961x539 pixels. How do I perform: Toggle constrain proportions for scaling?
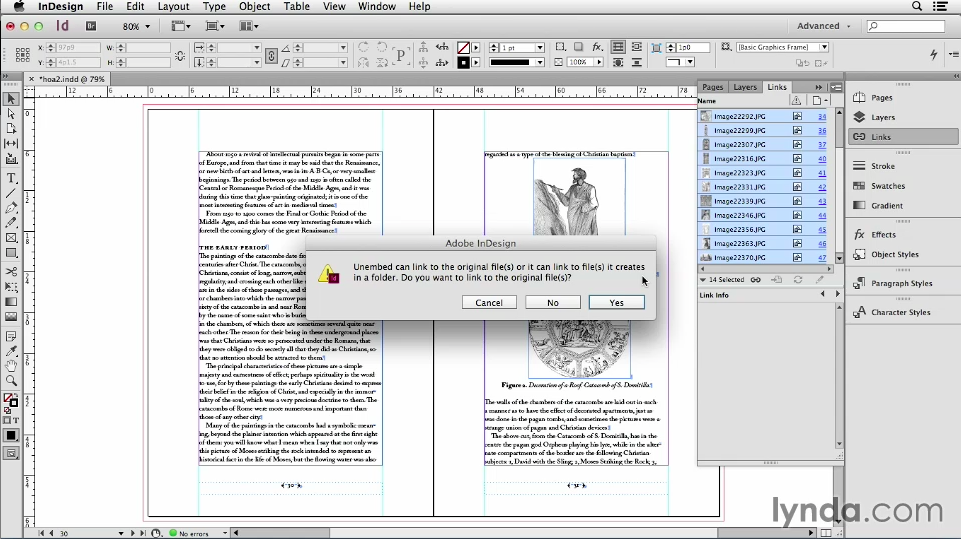[x=272, y=55]
